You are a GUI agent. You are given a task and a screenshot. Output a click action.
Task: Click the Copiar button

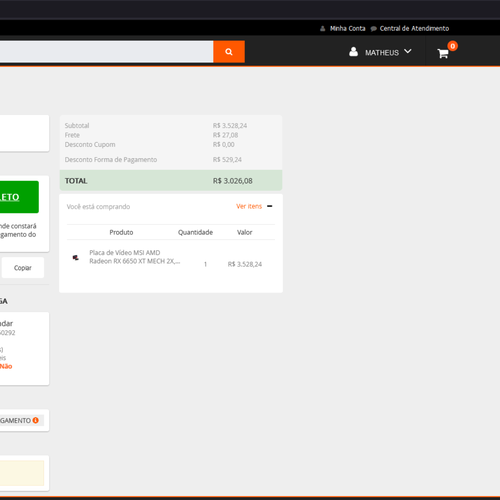pos(23,268)
